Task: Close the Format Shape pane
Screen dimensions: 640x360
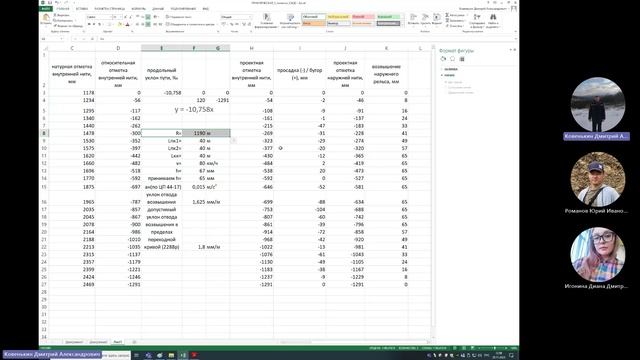Action: pos(515,49)
